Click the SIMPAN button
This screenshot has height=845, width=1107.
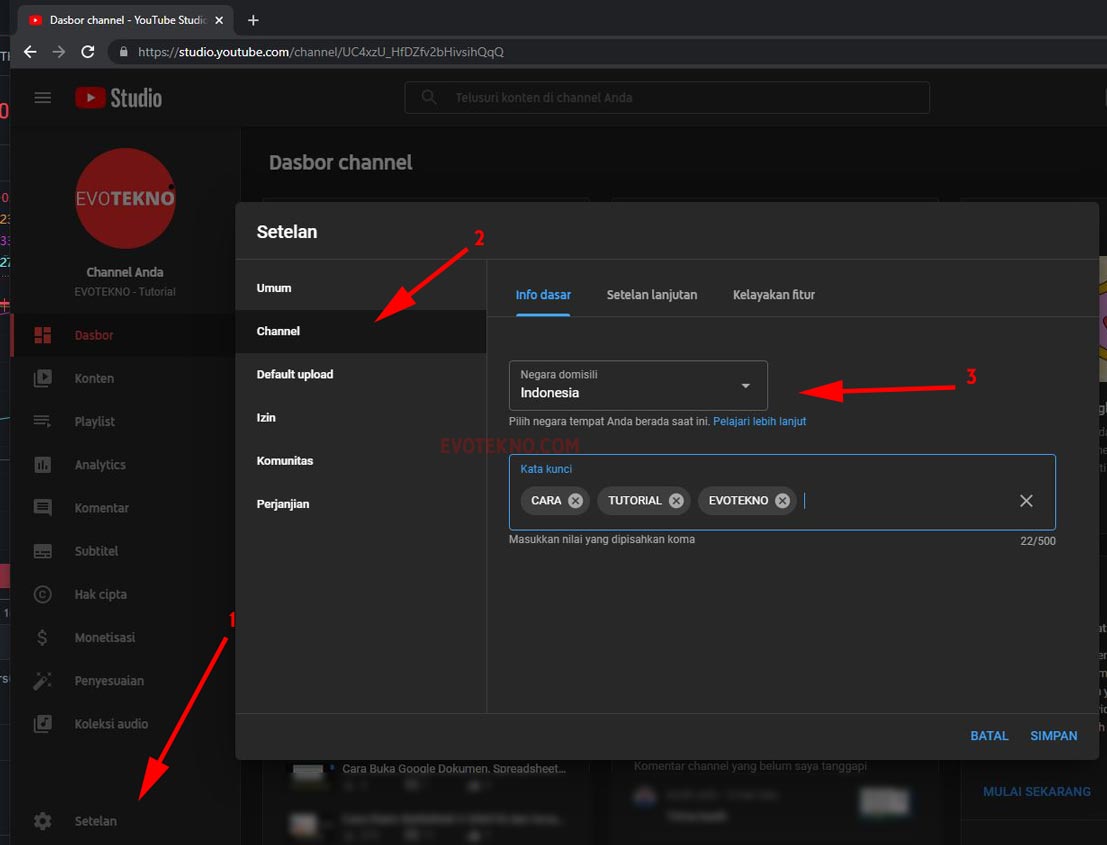pyautogui.click(x=1053, y=736)
